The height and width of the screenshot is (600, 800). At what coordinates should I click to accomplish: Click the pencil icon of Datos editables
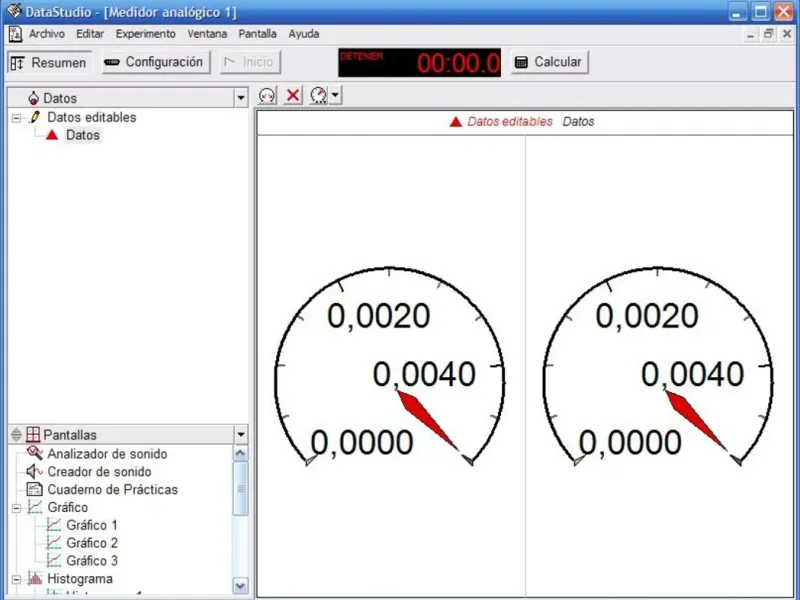coord(35,117)
